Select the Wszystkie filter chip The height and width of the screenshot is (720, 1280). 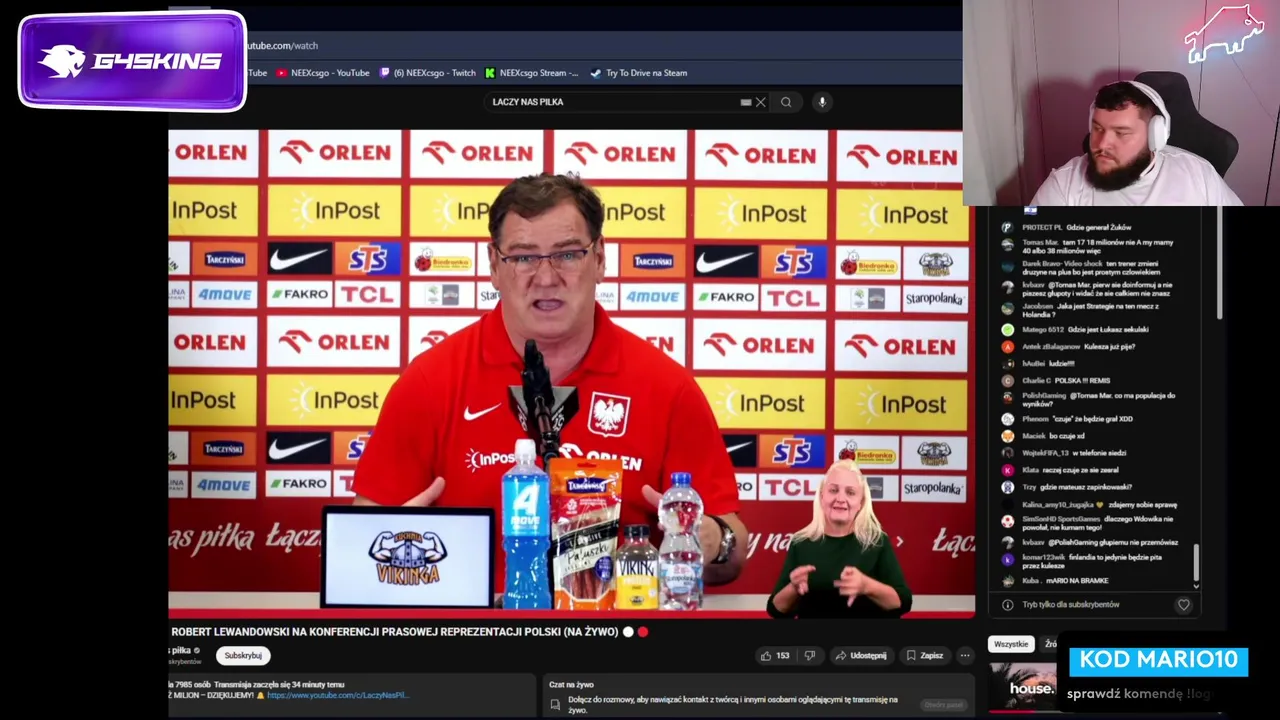click(x=1011, y=645)
